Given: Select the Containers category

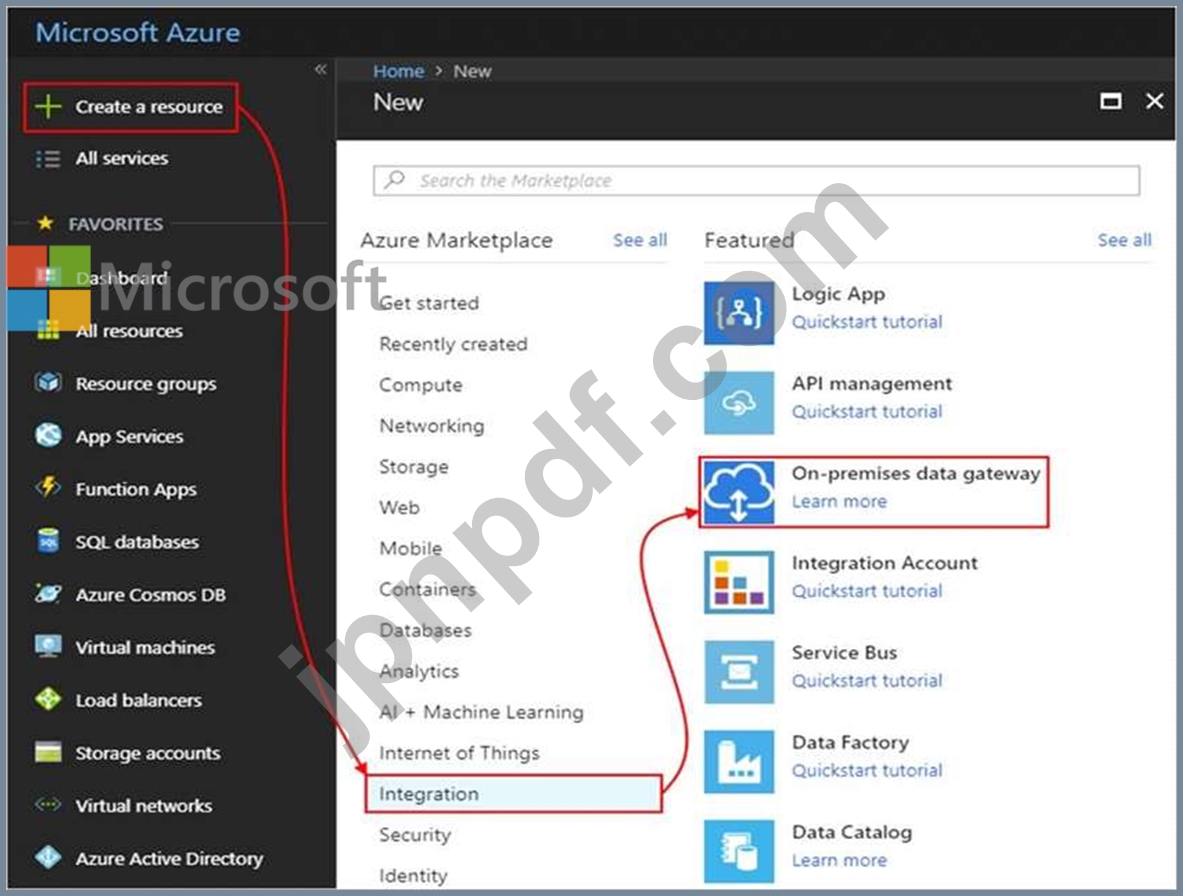Looking at the screenshot, I should click(427, 589).
